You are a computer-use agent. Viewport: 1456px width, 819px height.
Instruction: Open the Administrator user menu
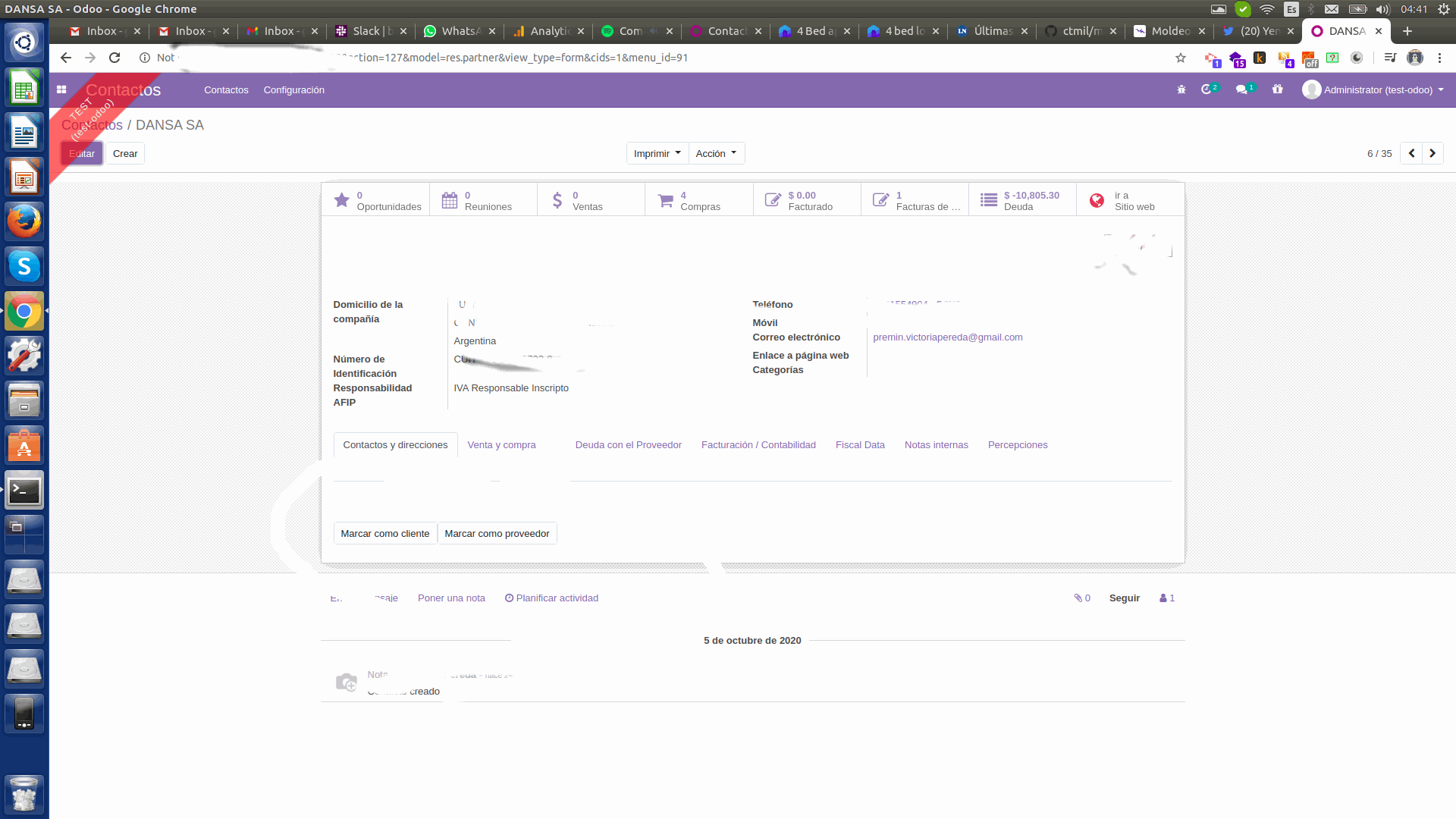coord(1373,89)
